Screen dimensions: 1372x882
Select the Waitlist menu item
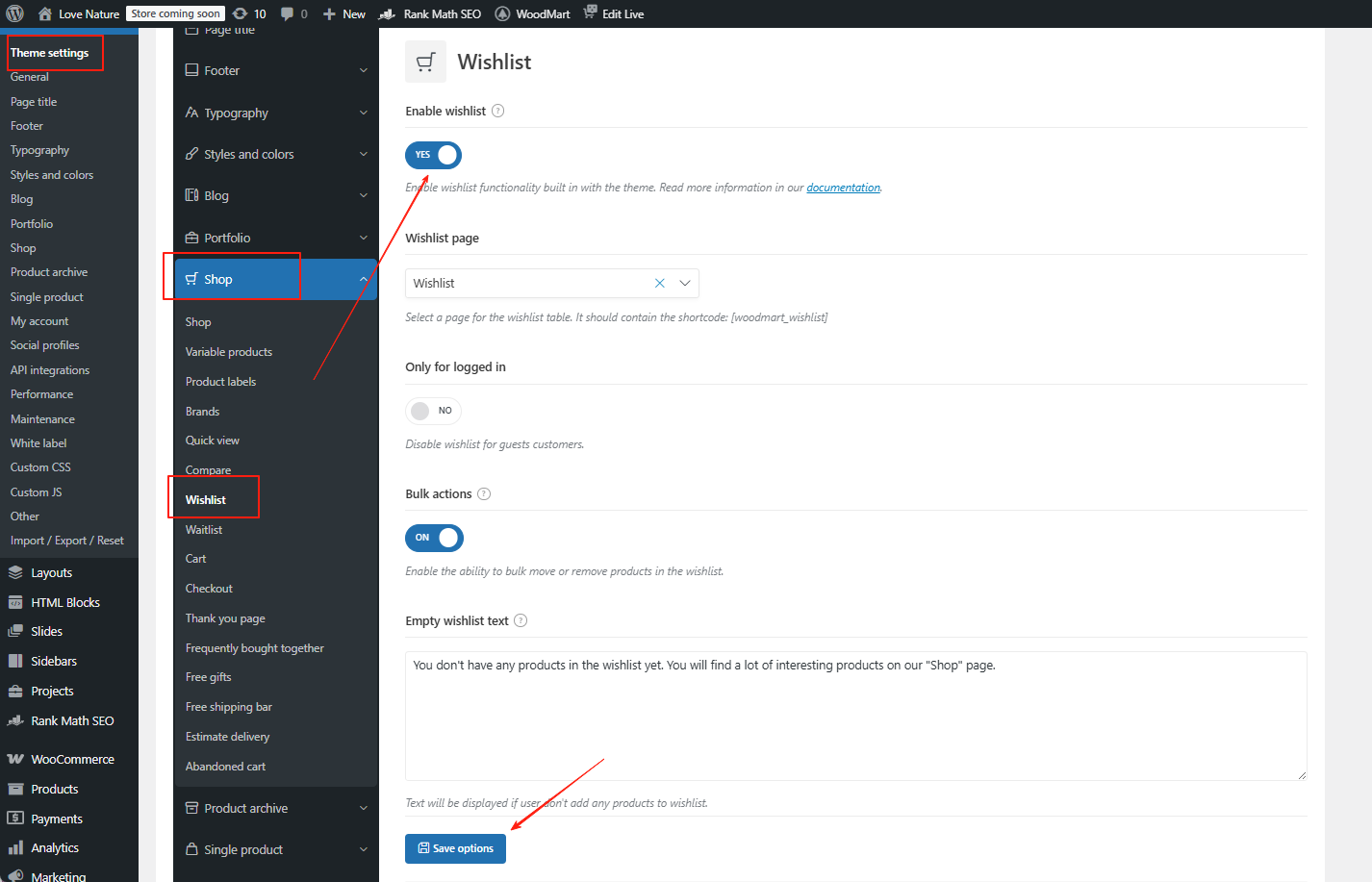pos(203,529)
